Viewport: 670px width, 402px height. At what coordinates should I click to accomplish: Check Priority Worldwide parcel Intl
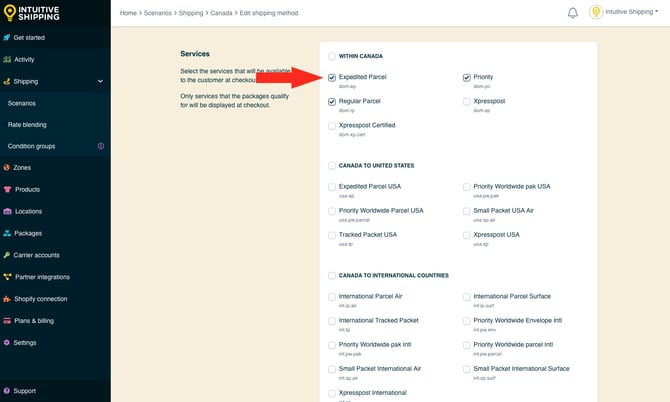tap(467, 345)
